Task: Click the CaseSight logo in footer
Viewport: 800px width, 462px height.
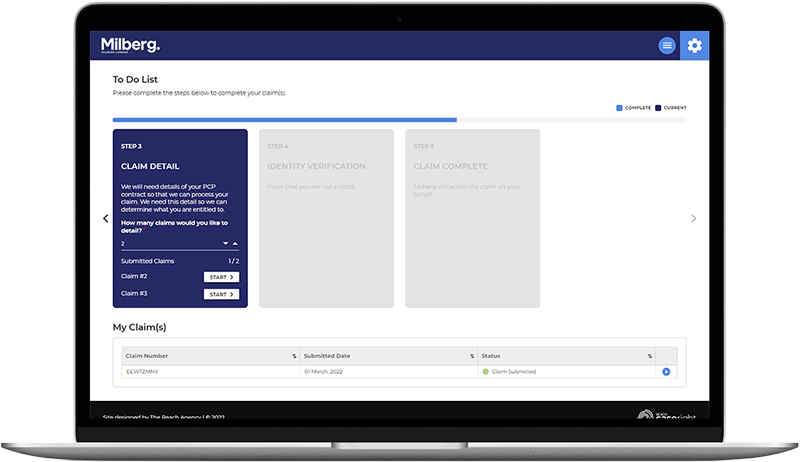Action: [666, 415]
